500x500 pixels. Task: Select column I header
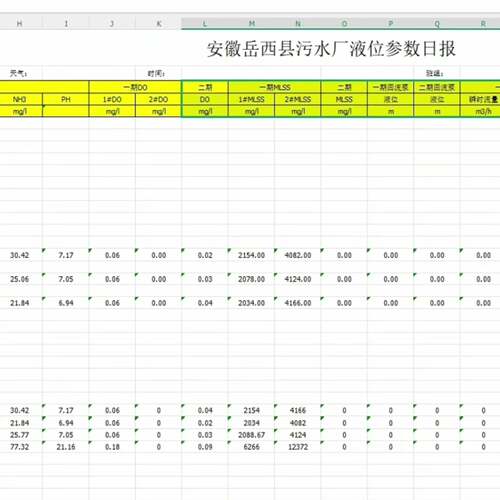(x=66, y=23)
